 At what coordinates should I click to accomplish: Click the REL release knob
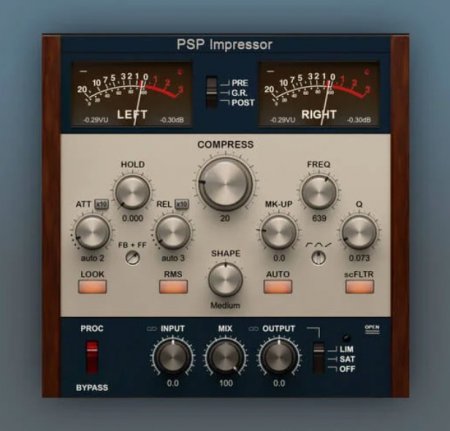[x=173, y=232]
